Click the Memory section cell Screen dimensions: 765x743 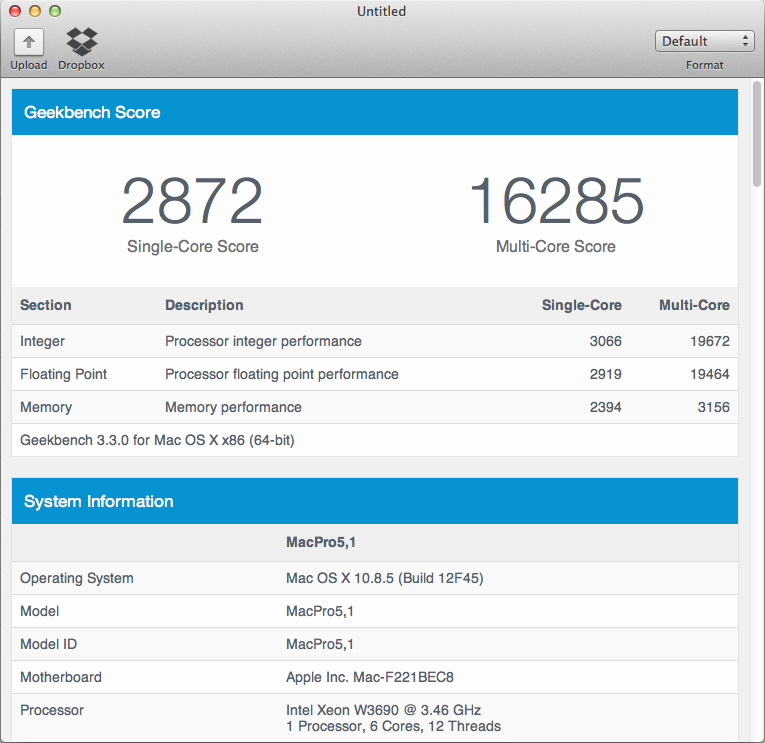pyautogui.click(x=46, y=407)
